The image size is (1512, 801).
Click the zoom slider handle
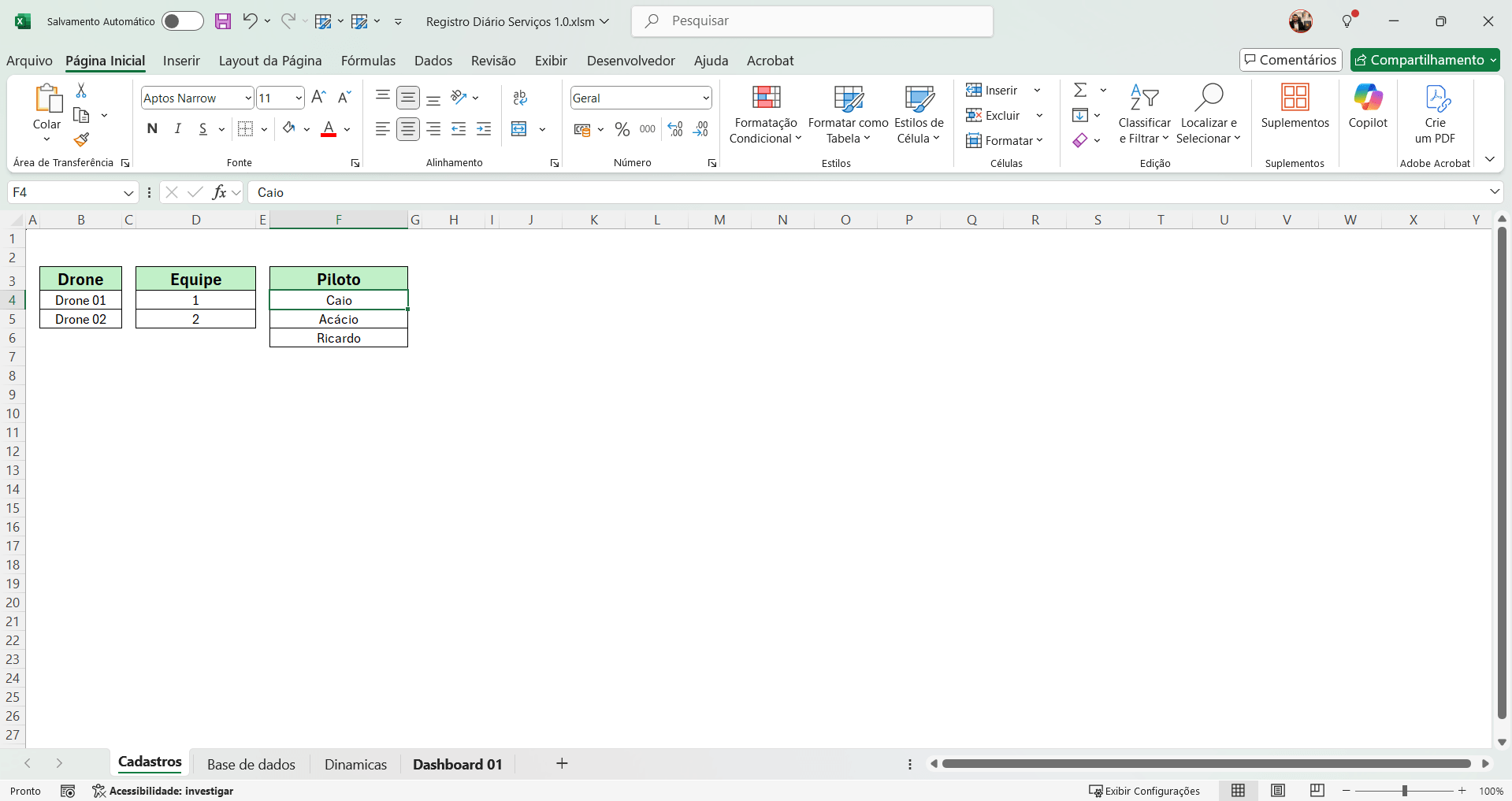1404,791
